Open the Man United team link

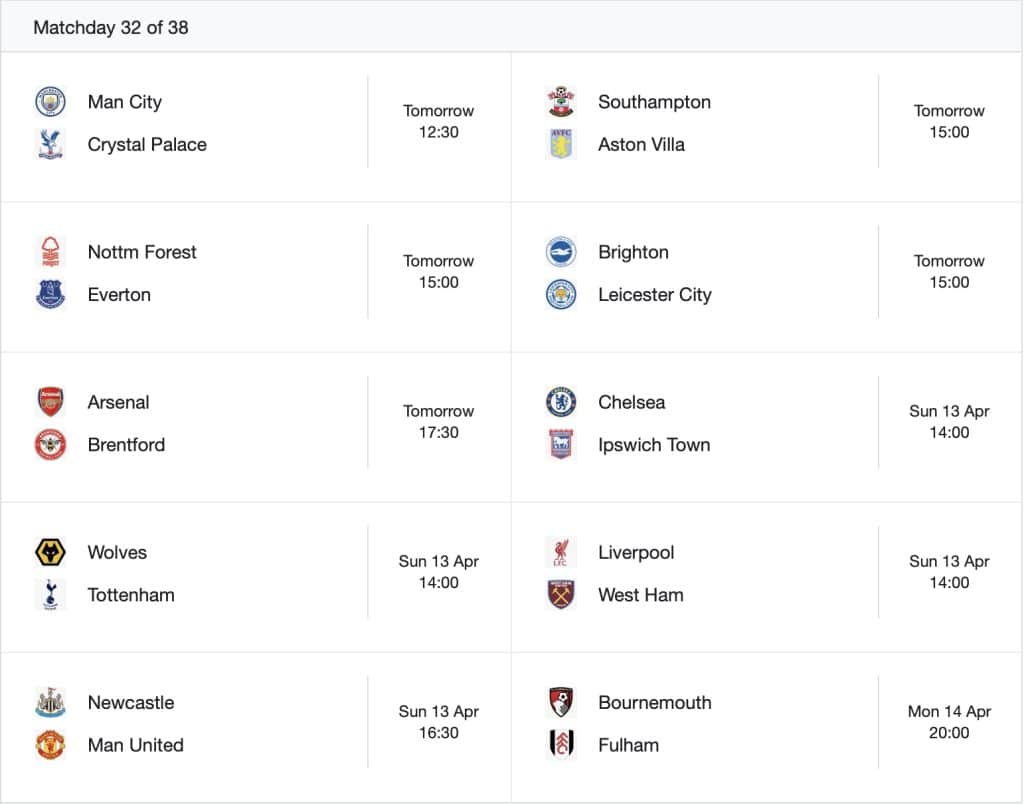click(134, 744)
